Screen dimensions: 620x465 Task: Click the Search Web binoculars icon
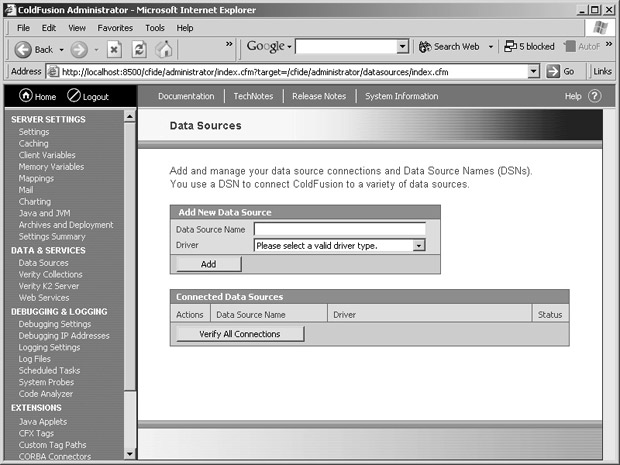425,47
